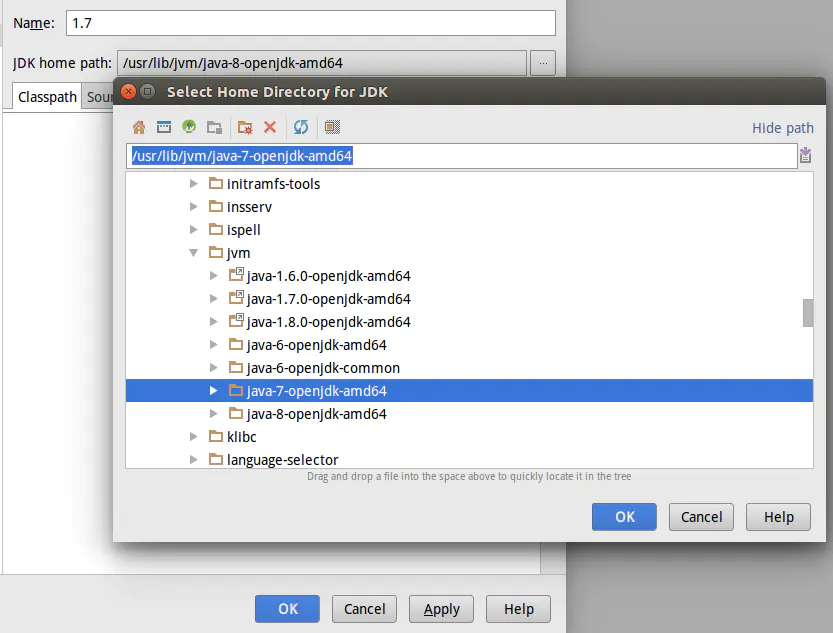
Task: Click Cancel in the SDK settings window
Action: tap(364, 609)
